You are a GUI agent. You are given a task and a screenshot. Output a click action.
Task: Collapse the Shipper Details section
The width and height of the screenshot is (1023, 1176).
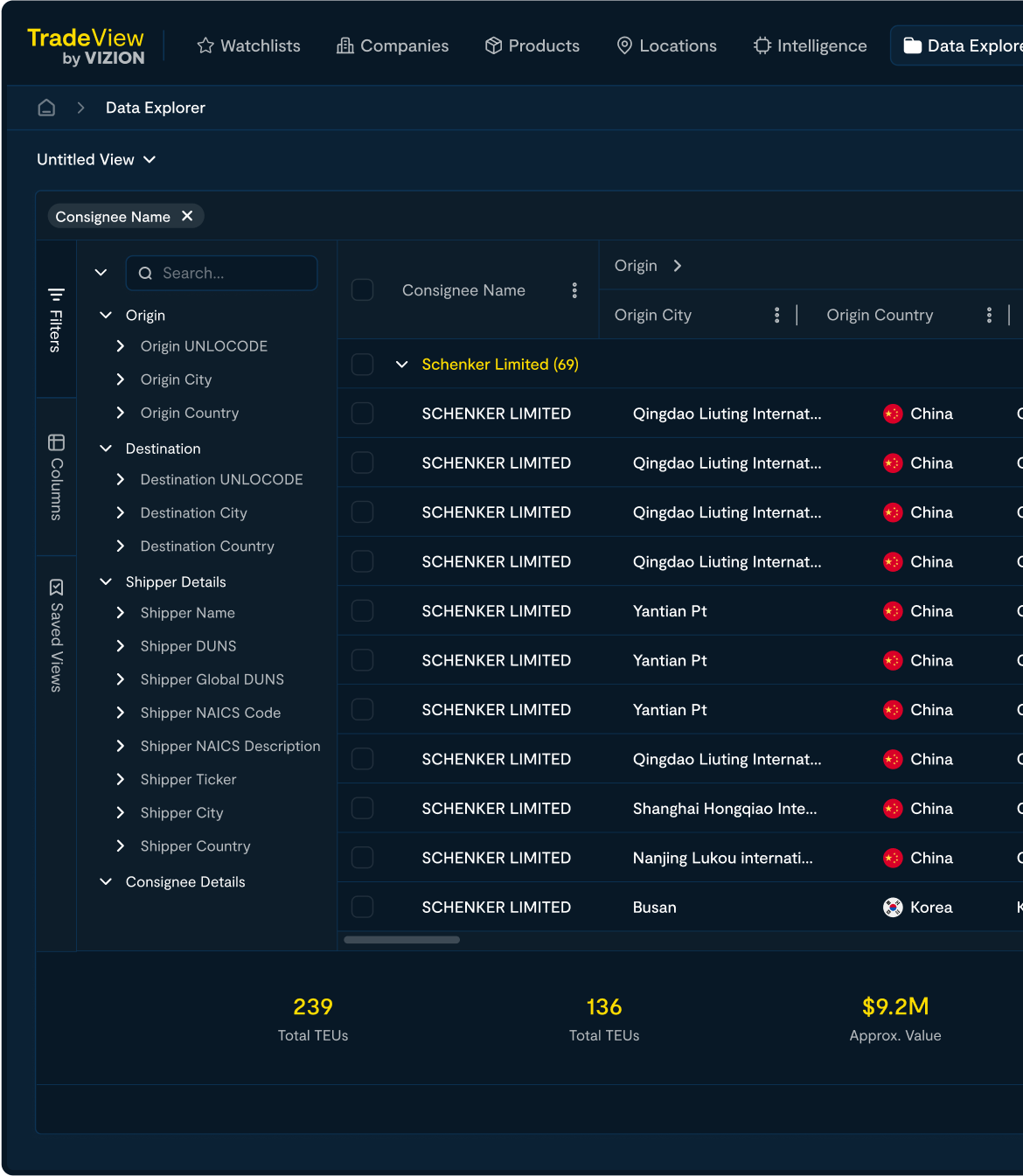106,581
